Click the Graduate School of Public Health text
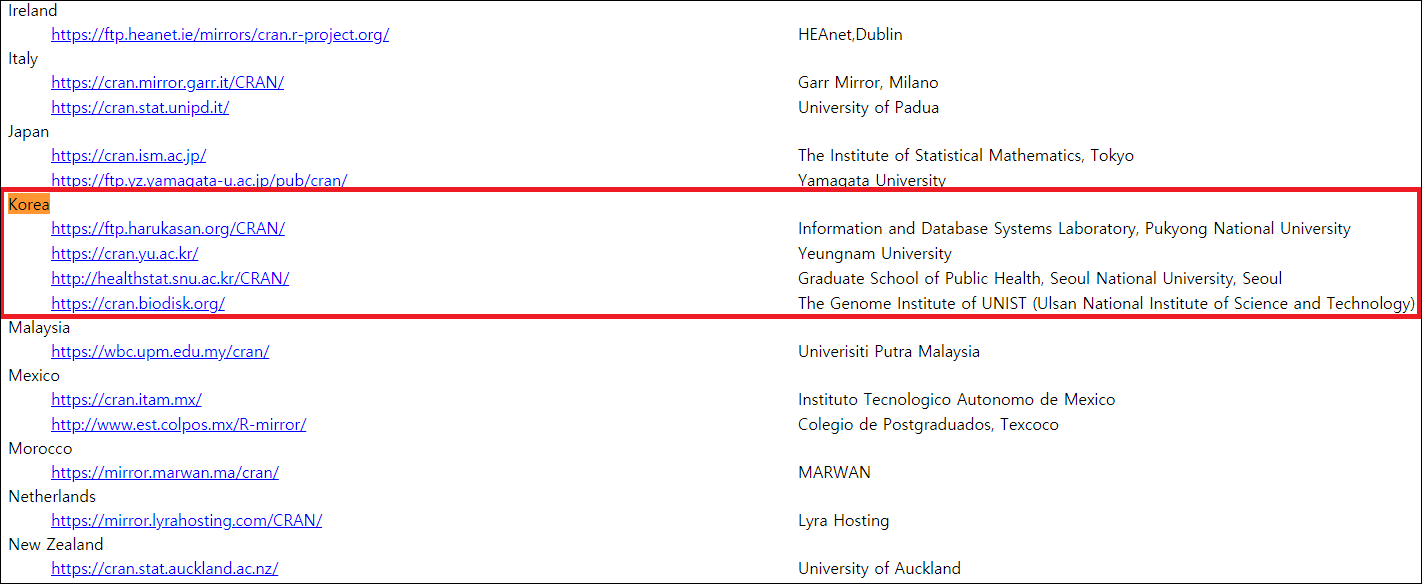This screenshot has height=584, width=1422. point(1040,278)
